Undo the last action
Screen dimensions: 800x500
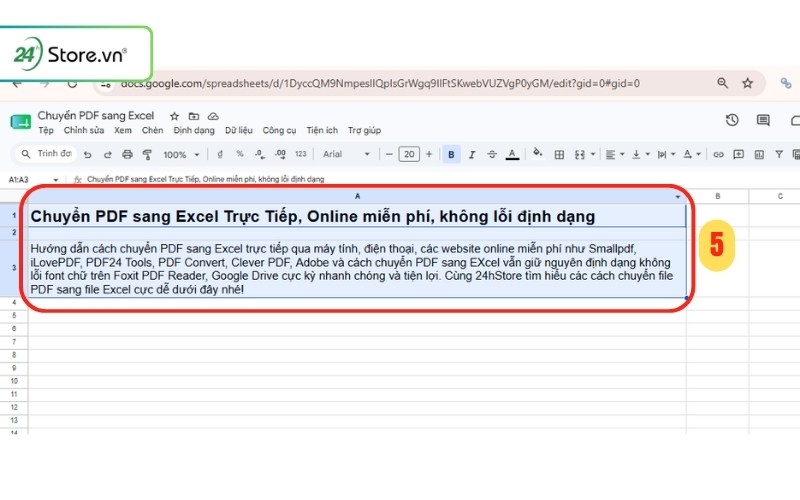coord(88,154)
